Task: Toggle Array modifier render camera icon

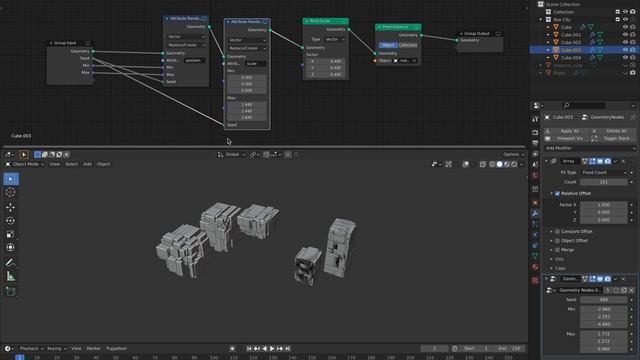Action: coord(608,162)
